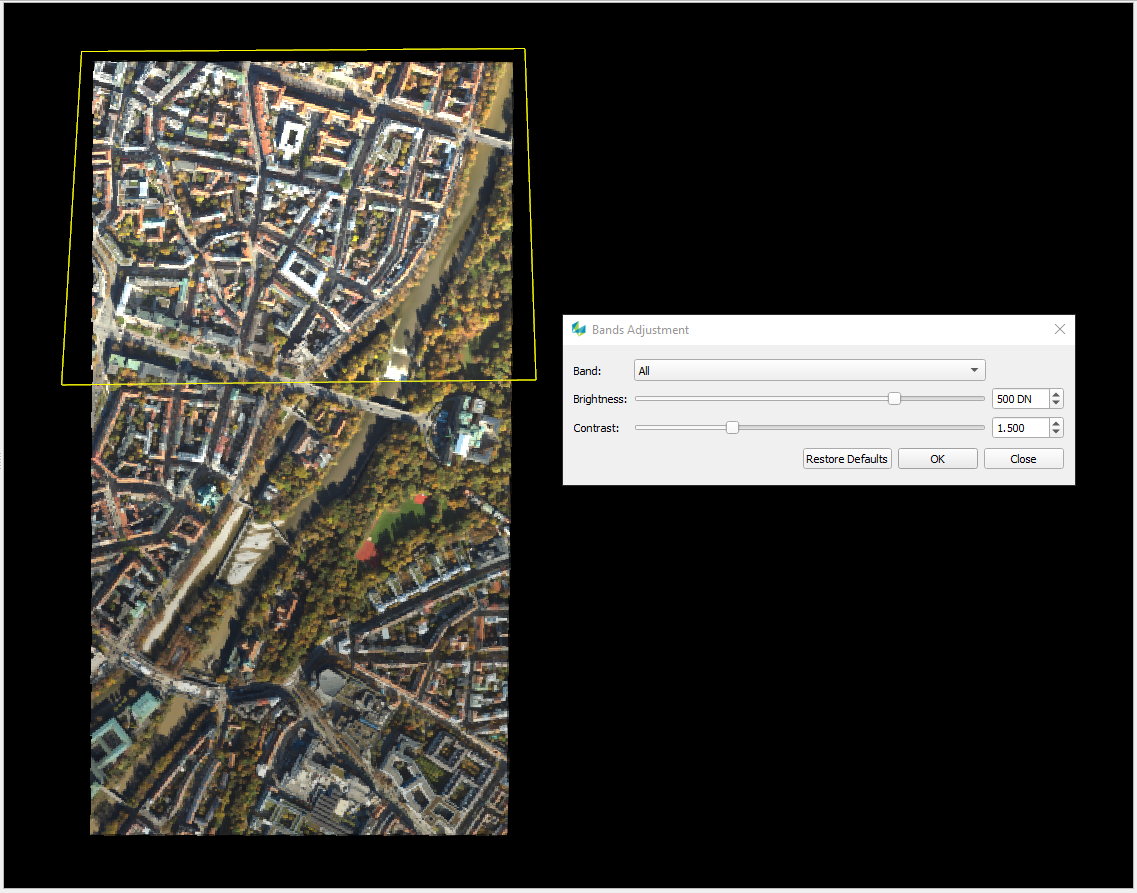Confirm band adjustments with OK
Viewport: 1137px width, 893px height.
pyautogui.click(x=937, y=459)
